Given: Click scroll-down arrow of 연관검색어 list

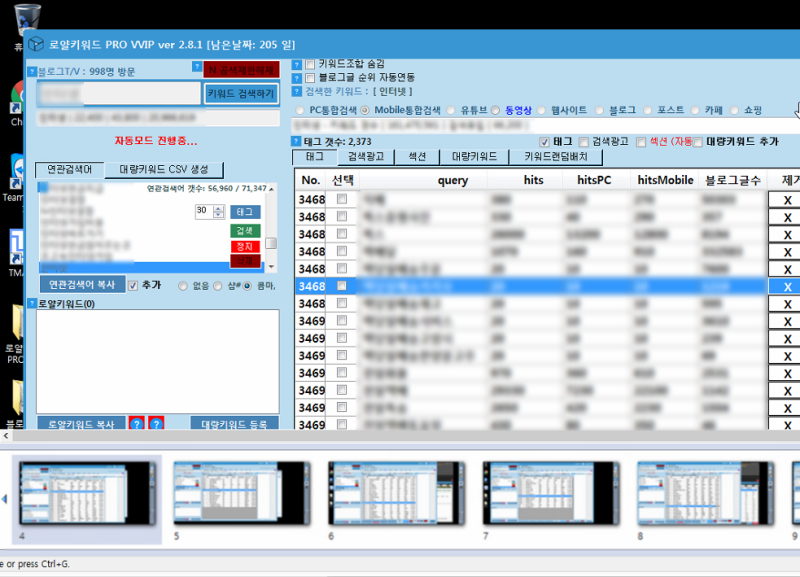Looking at the screenshot, I should click(271, 267).
